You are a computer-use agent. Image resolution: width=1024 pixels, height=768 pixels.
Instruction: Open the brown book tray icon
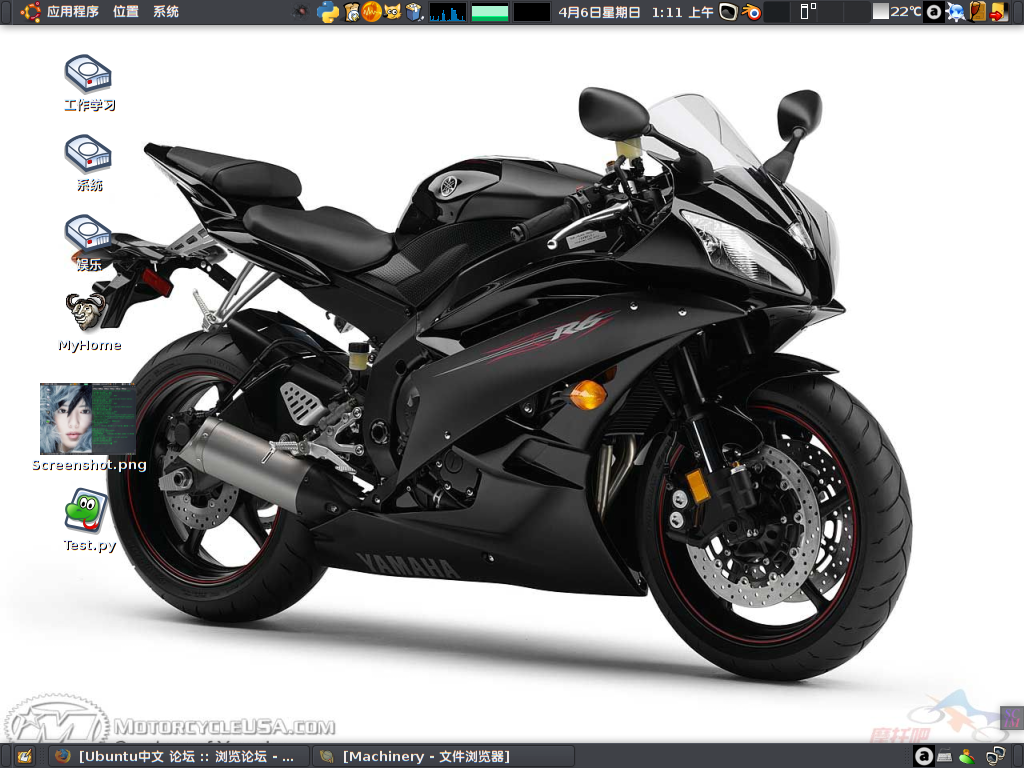pyautogui.click(x=978, y=12)
